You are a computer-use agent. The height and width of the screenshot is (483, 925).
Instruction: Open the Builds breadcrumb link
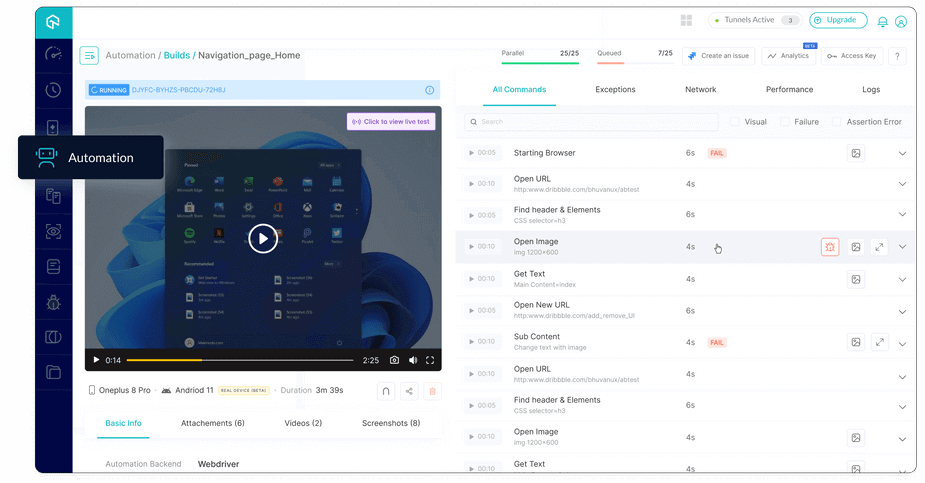(176, 55)
